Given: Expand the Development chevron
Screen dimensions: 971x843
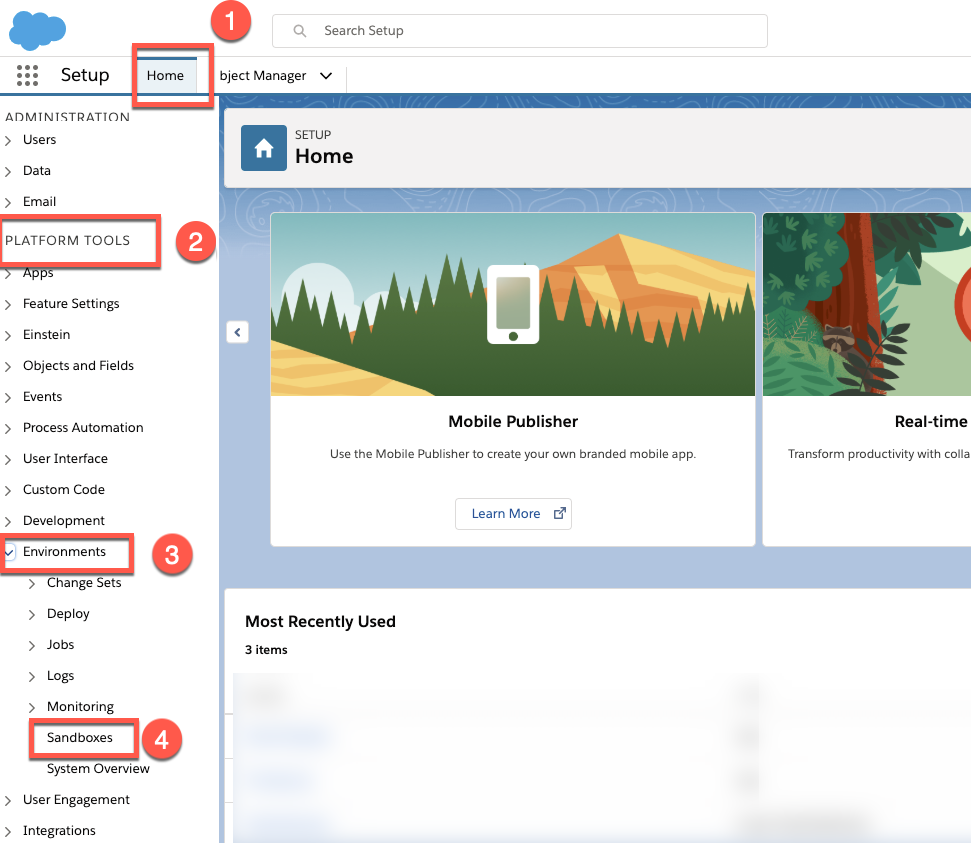Looking at the screenshot, I should click(x=8, y=522).
